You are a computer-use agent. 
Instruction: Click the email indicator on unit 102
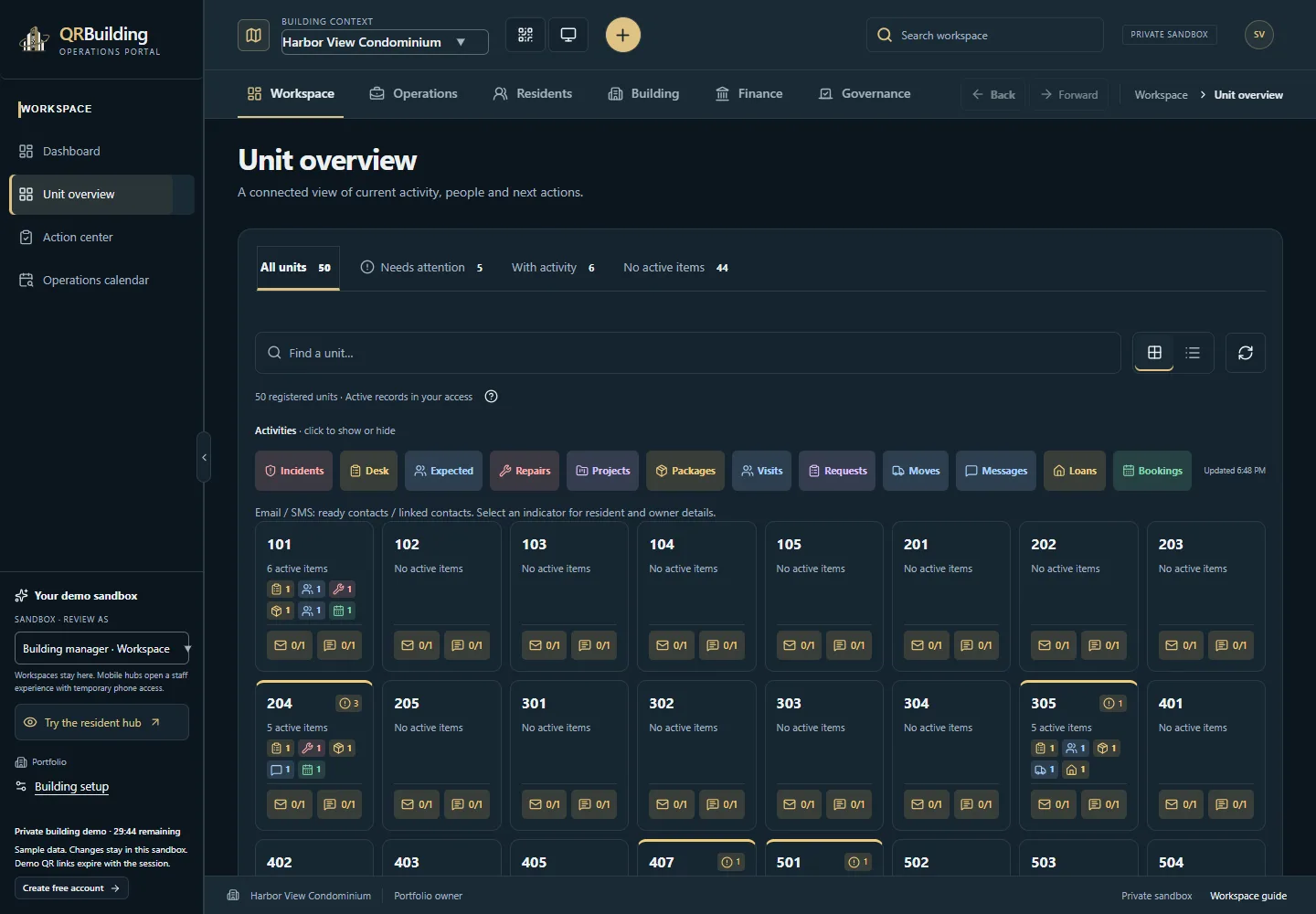(x=417, y=645)
